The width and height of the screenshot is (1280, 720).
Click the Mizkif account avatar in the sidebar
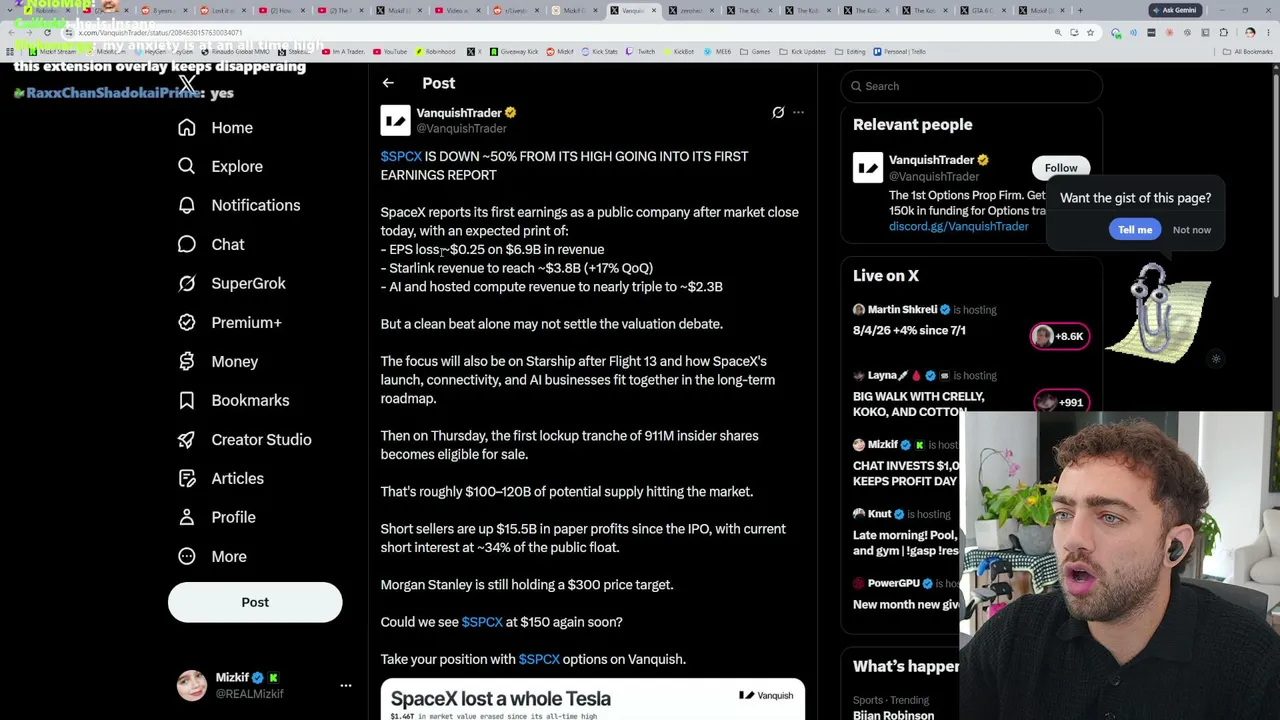[192, 685]
